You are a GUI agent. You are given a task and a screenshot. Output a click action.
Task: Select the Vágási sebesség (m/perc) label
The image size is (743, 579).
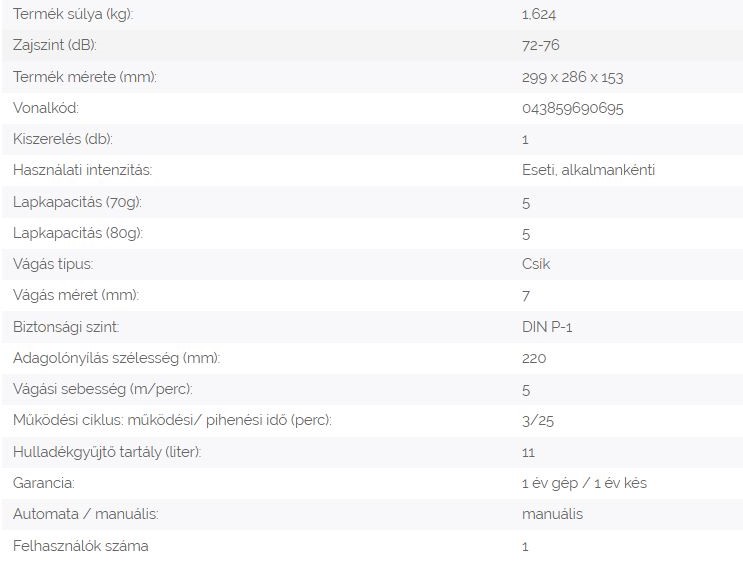[x=103, y=389]
